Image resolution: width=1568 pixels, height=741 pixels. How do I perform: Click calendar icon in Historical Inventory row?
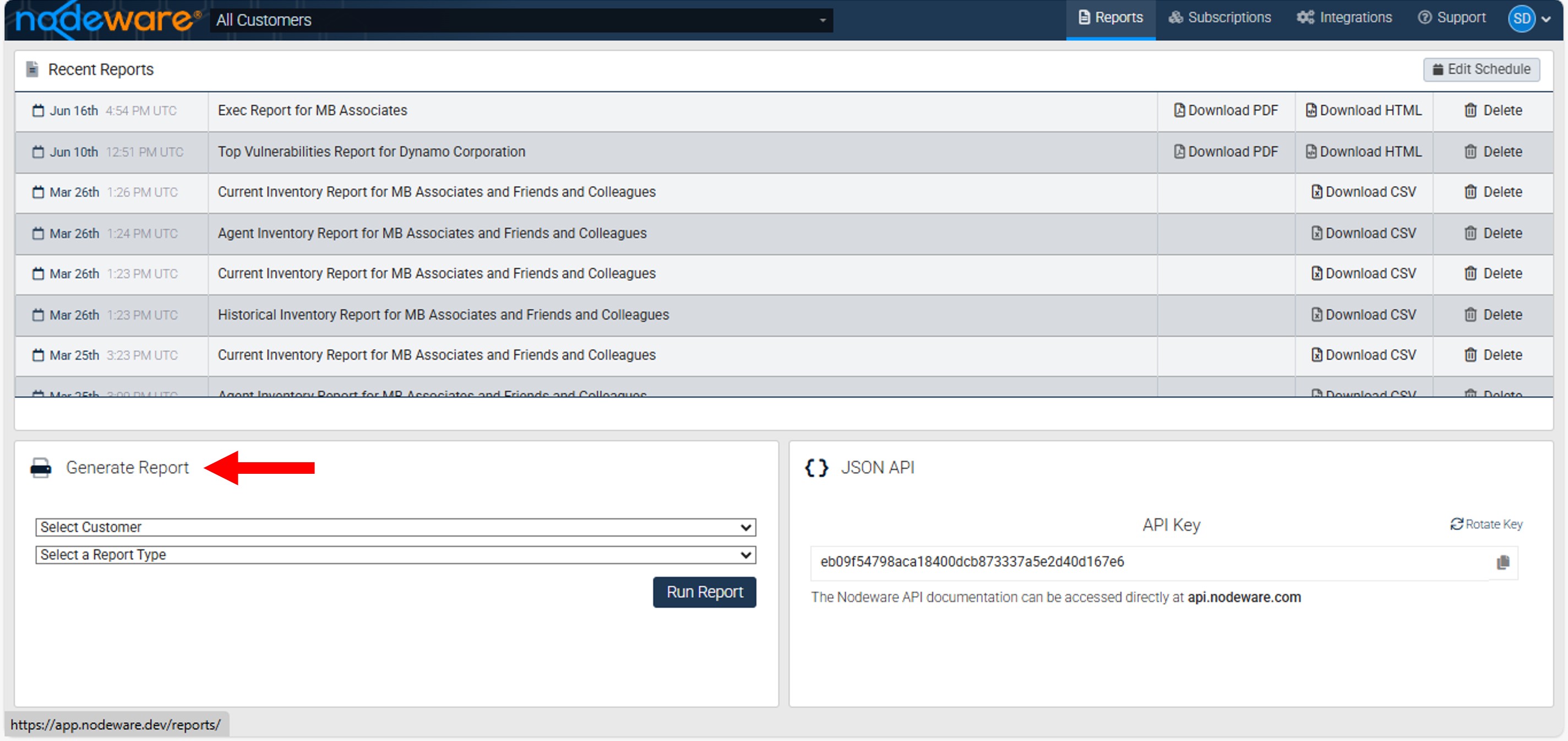point(39,315)
